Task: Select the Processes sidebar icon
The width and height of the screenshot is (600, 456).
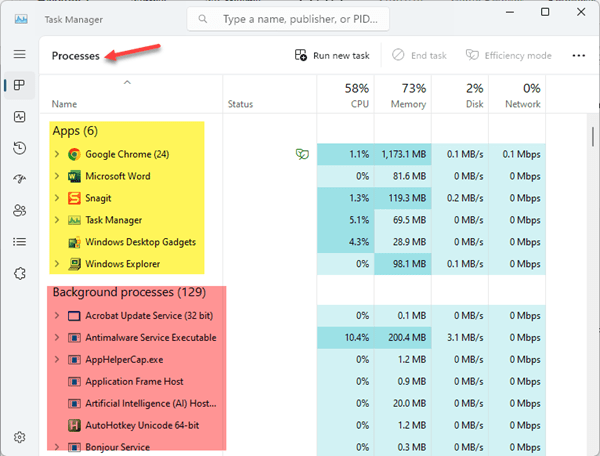Action: [20, 85]
